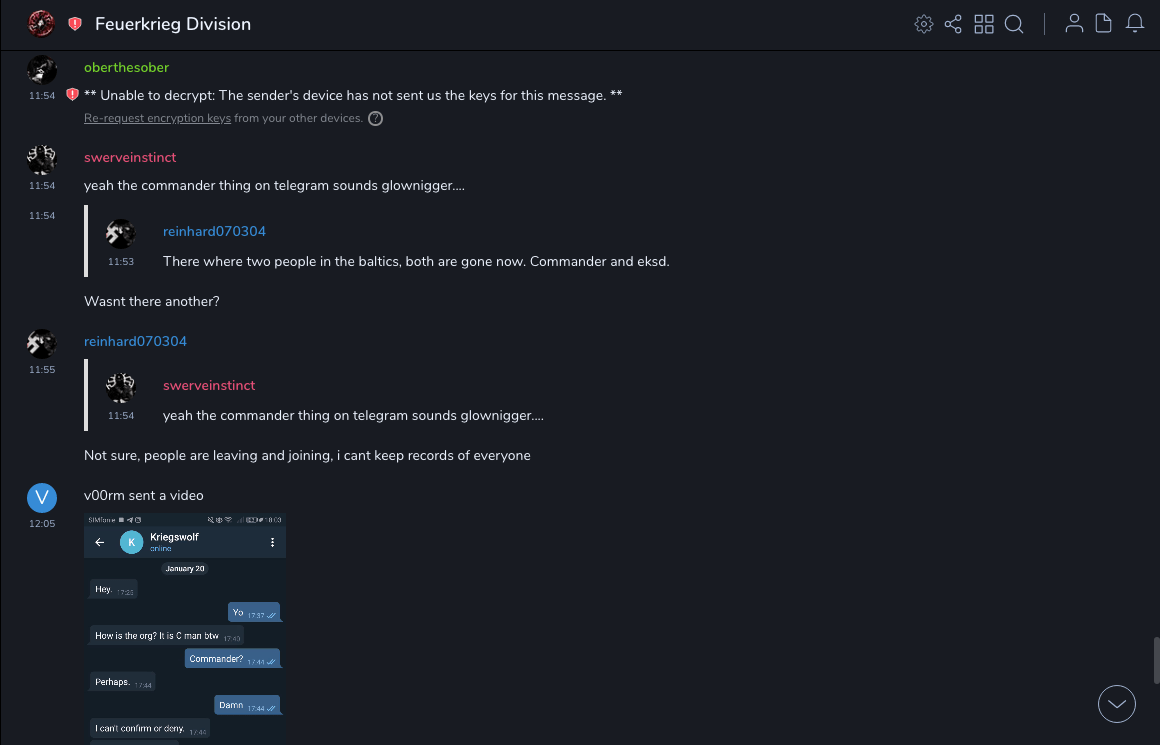Show the room members list icon
1160x745 pixels.
(x=1074, y=24)
